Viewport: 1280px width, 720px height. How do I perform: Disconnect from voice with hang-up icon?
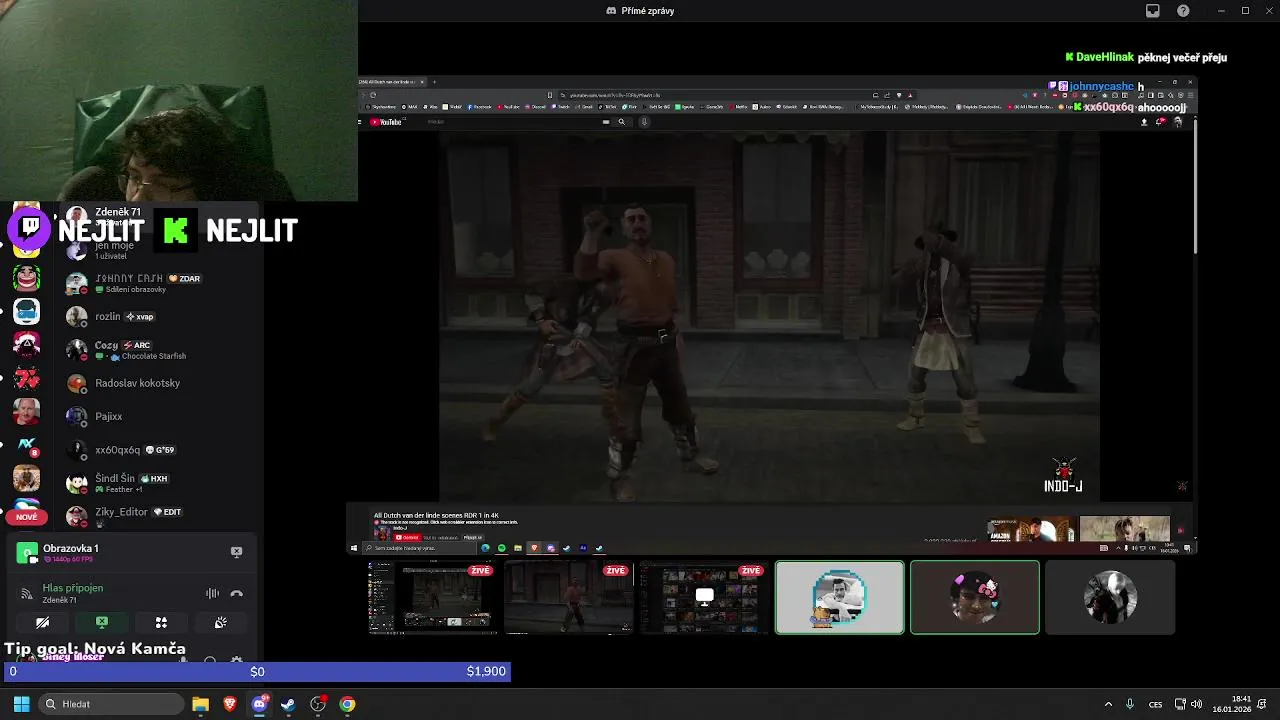[236, 593]
